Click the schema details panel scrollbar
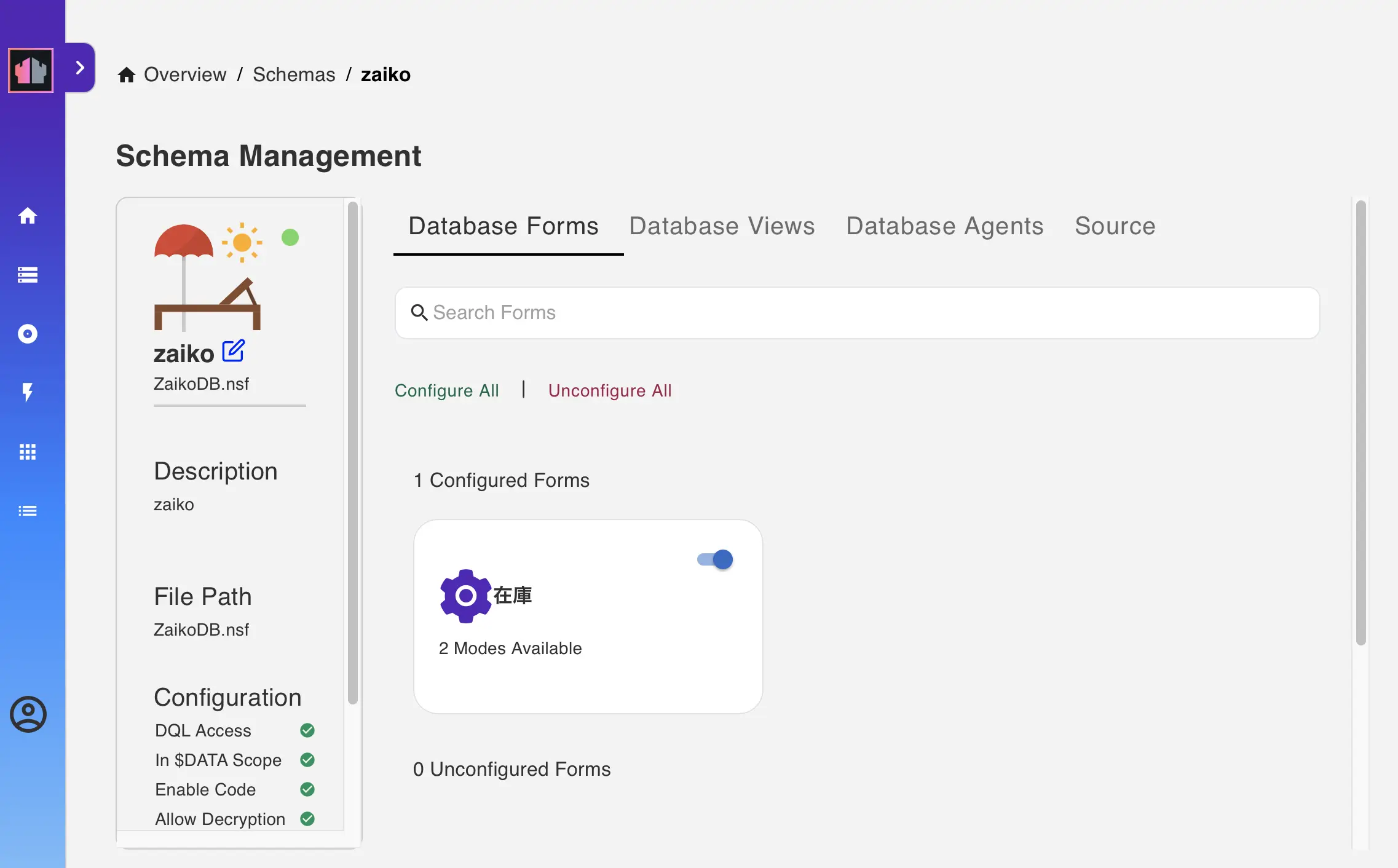Viewport: 1398px width, 868px height. pyautogui.click(x=352, y=452)
